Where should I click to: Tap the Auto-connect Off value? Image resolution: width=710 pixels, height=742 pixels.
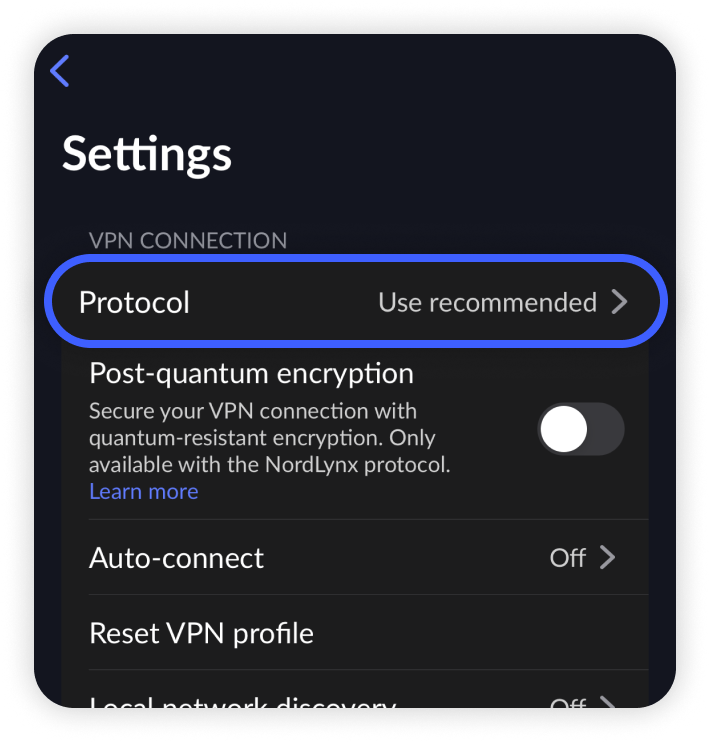pyautogui.click(x=568, y=558)
